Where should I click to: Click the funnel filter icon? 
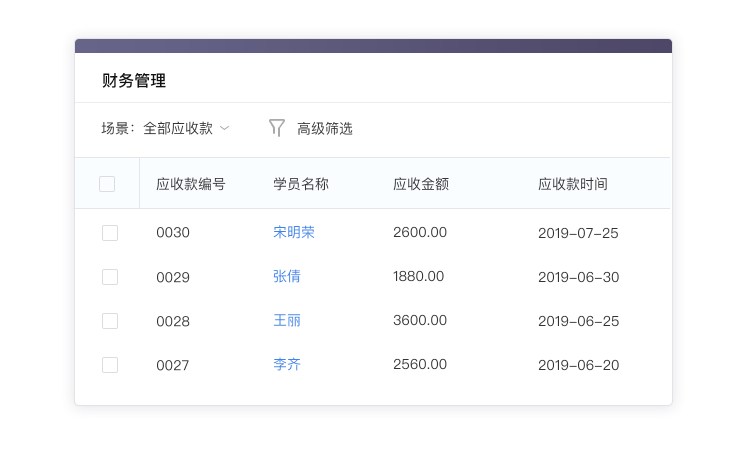pyautogui.click(x=277, y=128)
